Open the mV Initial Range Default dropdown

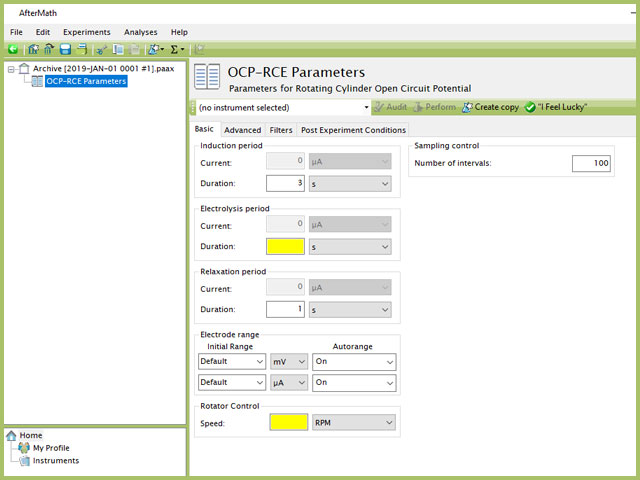pos(232,362)
